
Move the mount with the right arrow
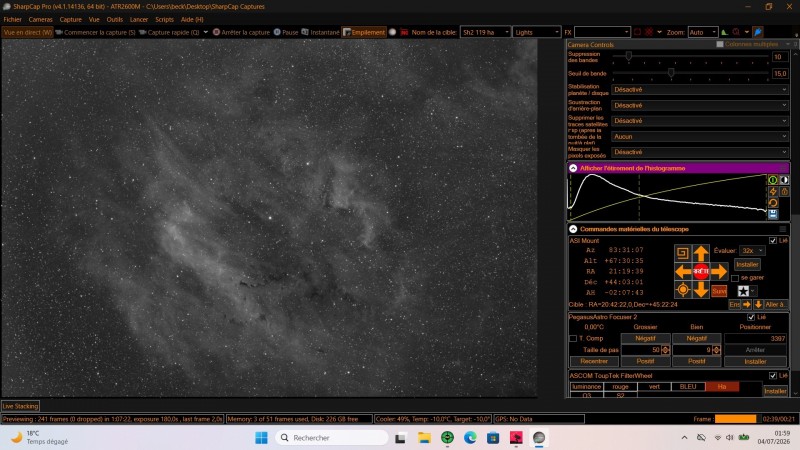719,271
